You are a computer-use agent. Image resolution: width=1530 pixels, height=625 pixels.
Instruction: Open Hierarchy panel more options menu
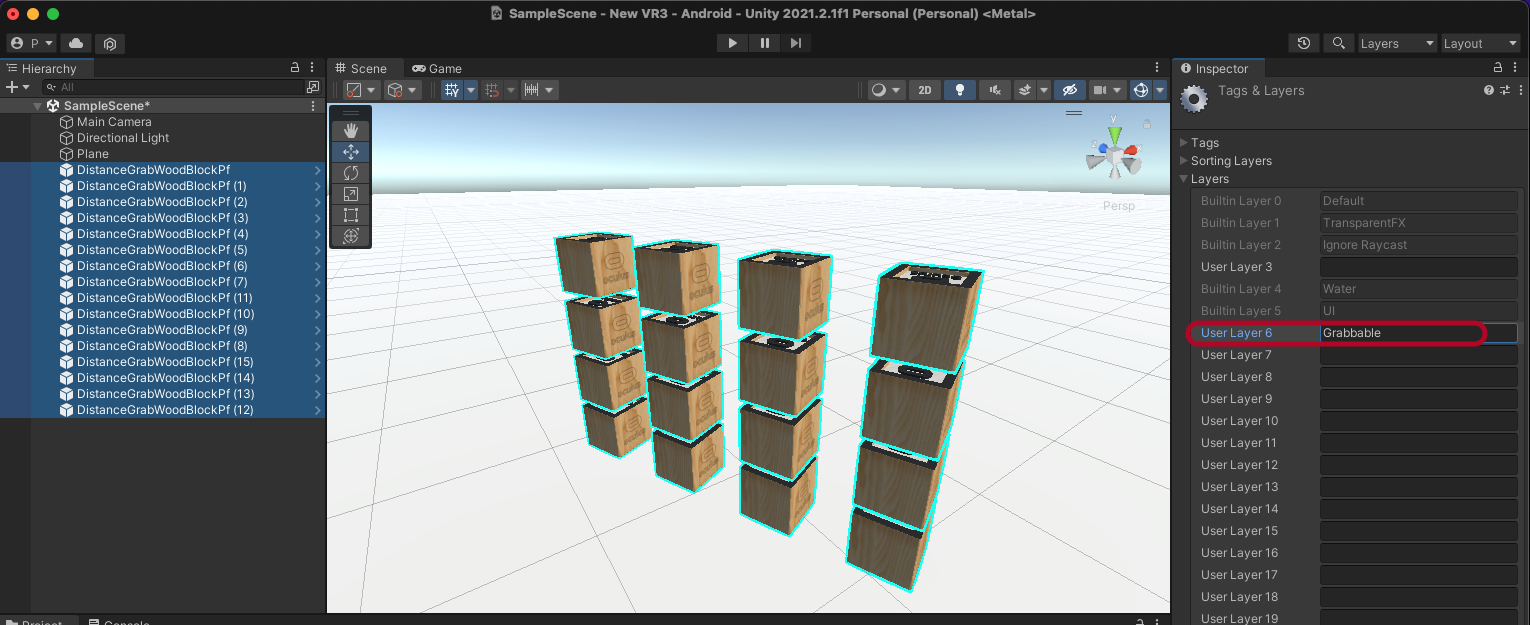[x=313, y=67]
